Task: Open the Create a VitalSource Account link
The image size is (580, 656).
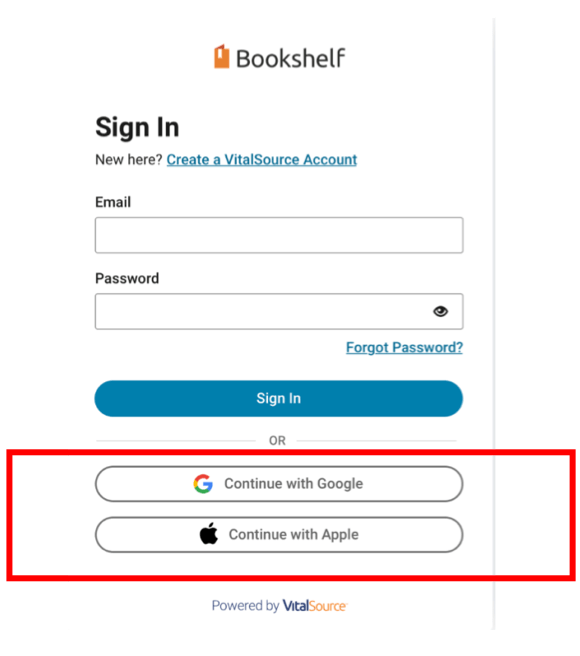Action: pyautogui.click(x=262, y=160)
